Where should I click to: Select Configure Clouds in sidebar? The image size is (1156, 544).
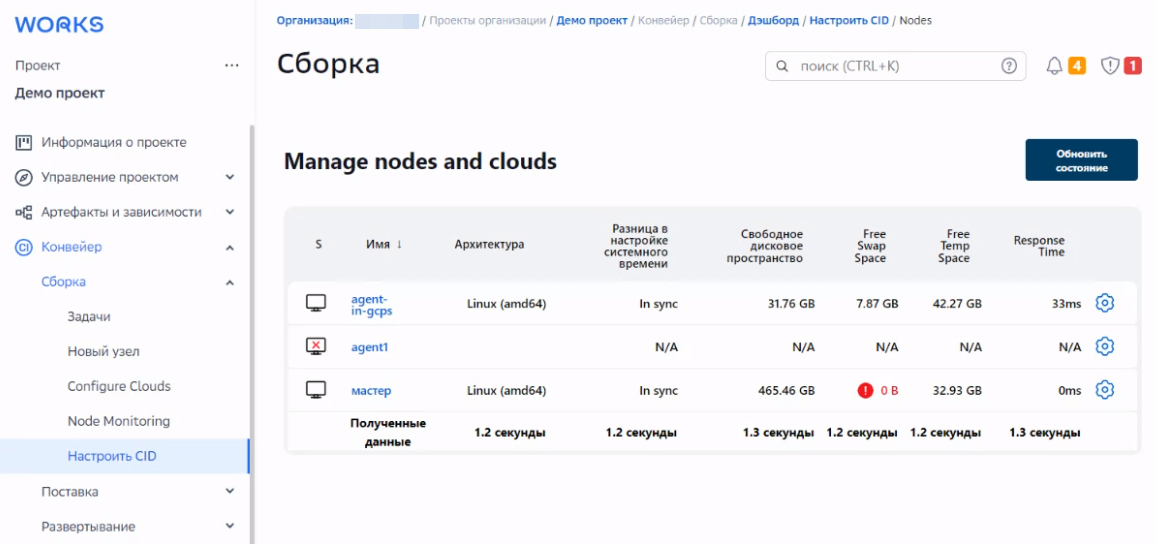coord(118,386)
